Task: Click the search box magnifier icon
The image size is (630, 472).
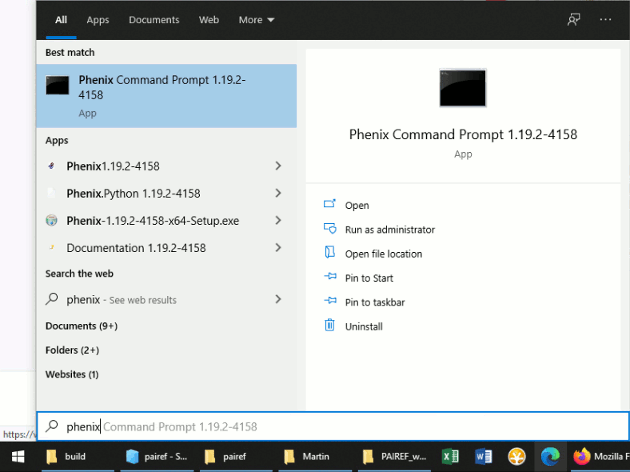Action: pos(52,426)
